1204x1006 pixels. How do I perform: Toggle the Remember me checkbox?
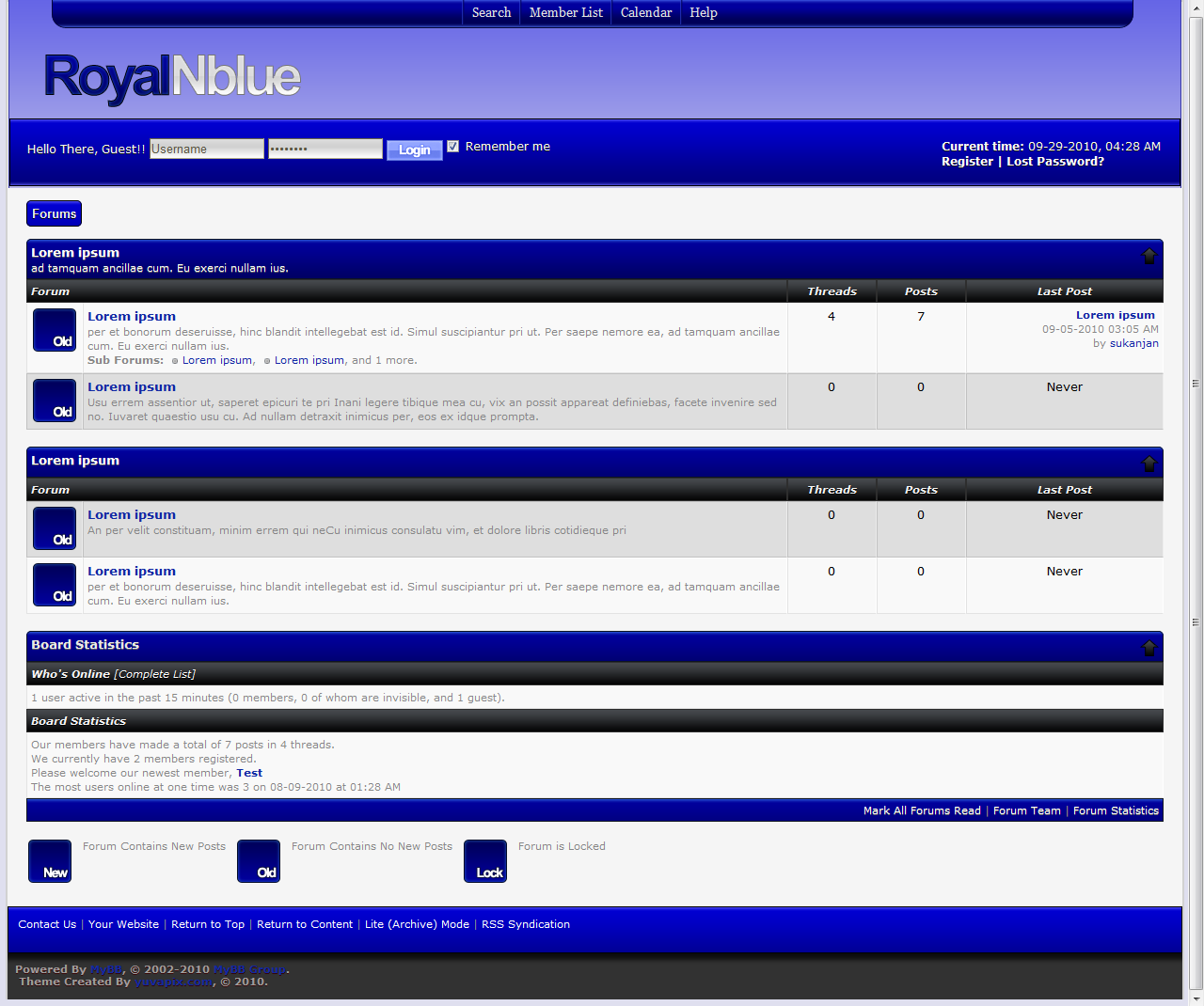(453, 147)
